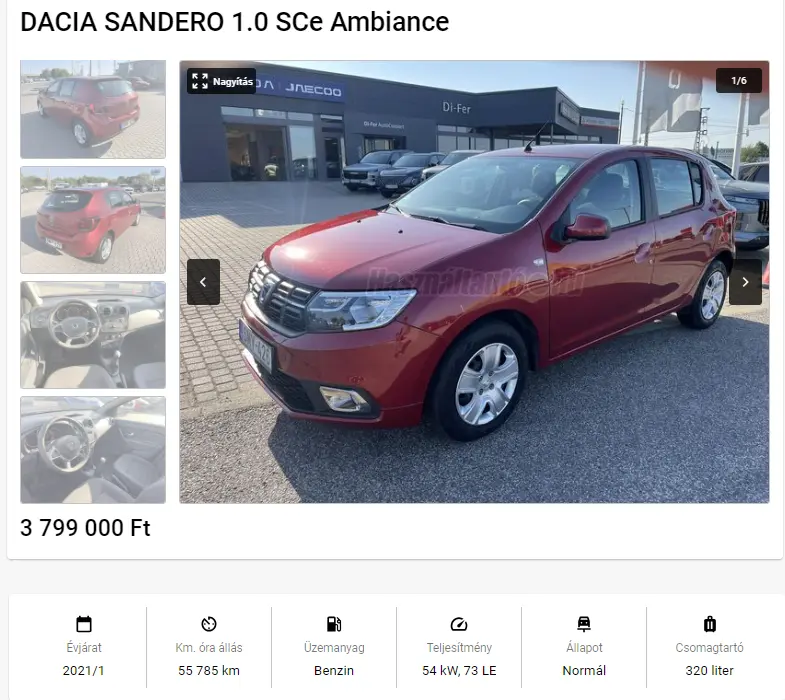Image resolution: width=785 pixels, height=700 pixels.
Task: Click the speedometer icon above Teljesítmény
Action: [x=459, y=624]
